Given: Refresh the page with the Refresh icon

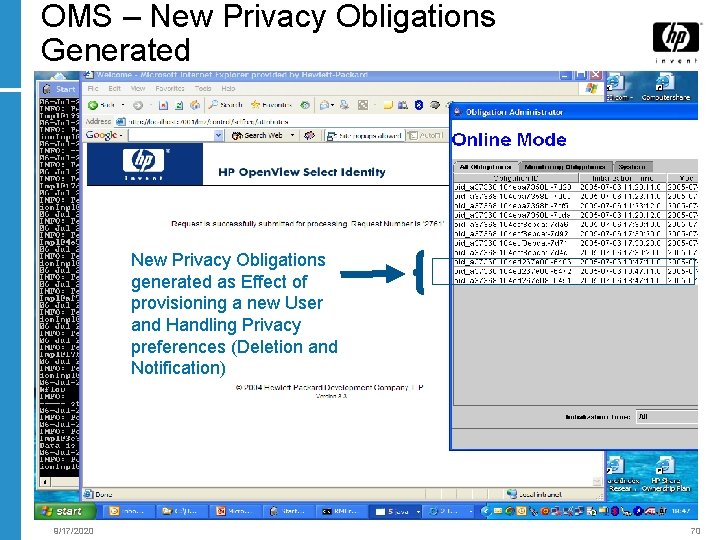Looking at the screenshot, I should [x=179, y=105].
